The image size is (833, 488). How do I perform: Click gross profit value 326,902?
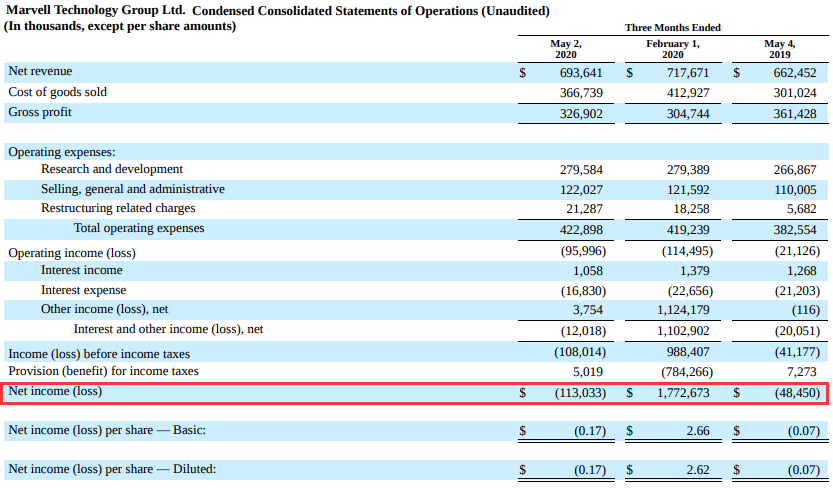(581, 114)
